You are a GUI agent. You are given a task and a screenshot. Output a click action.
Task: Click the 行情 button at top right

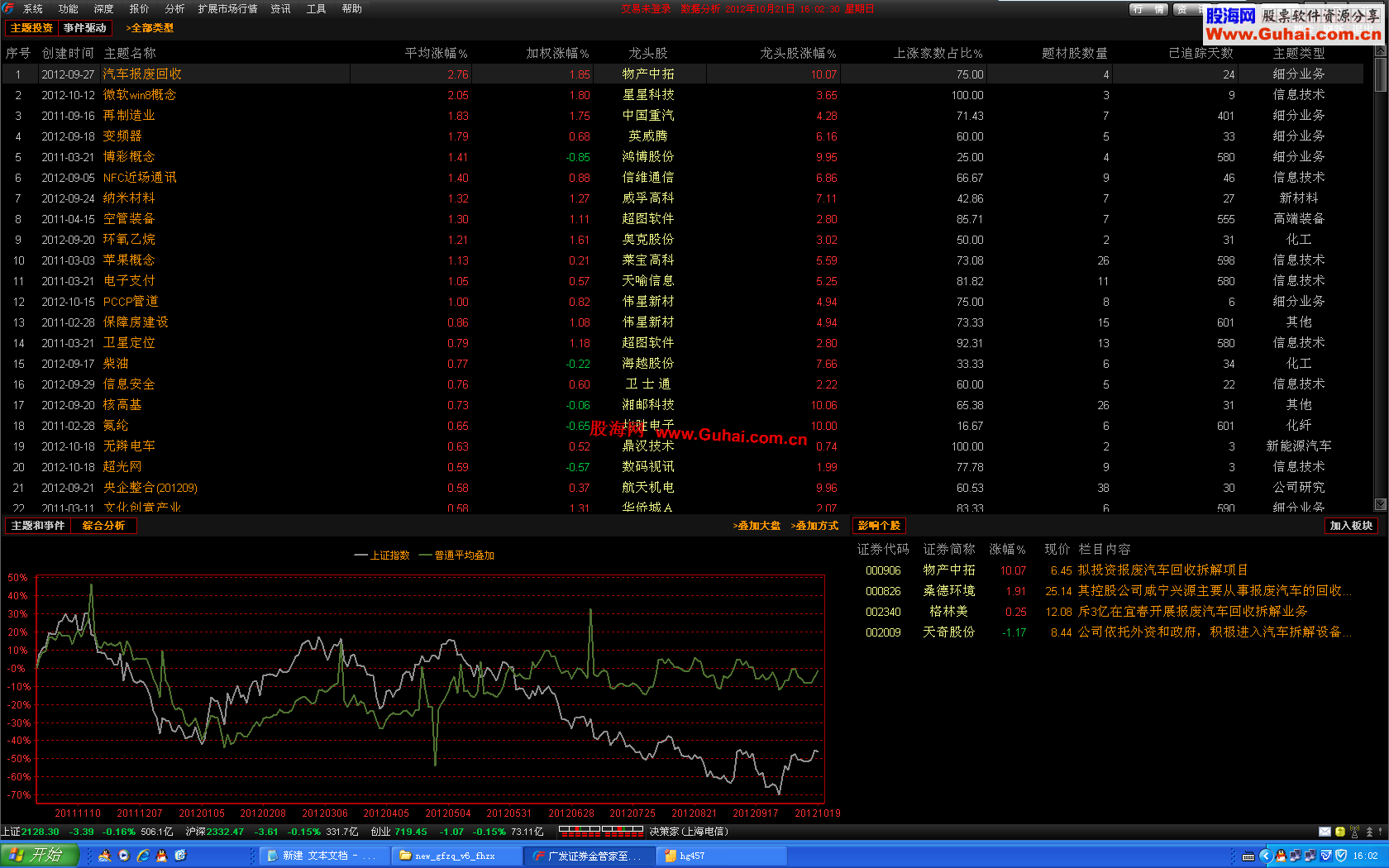click(x=1149, y=9)
